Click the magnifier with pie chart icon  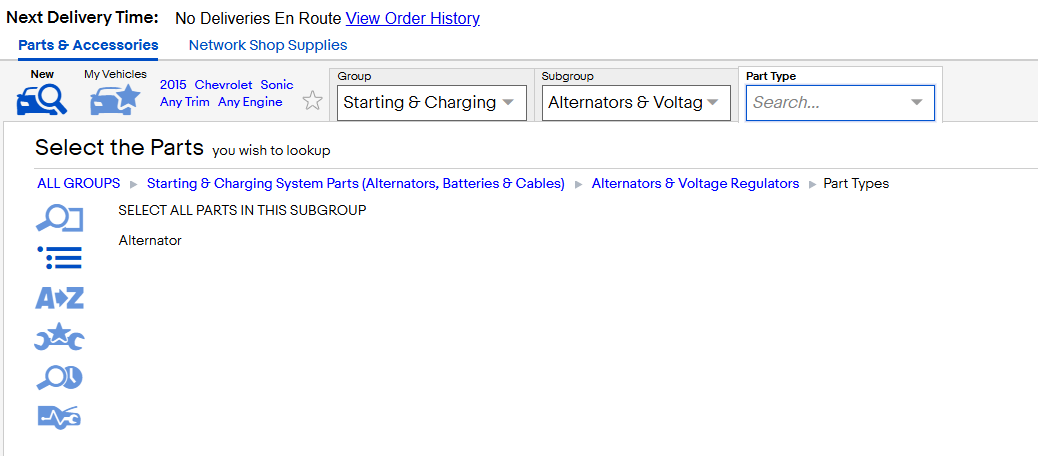(x=60, y=378)
